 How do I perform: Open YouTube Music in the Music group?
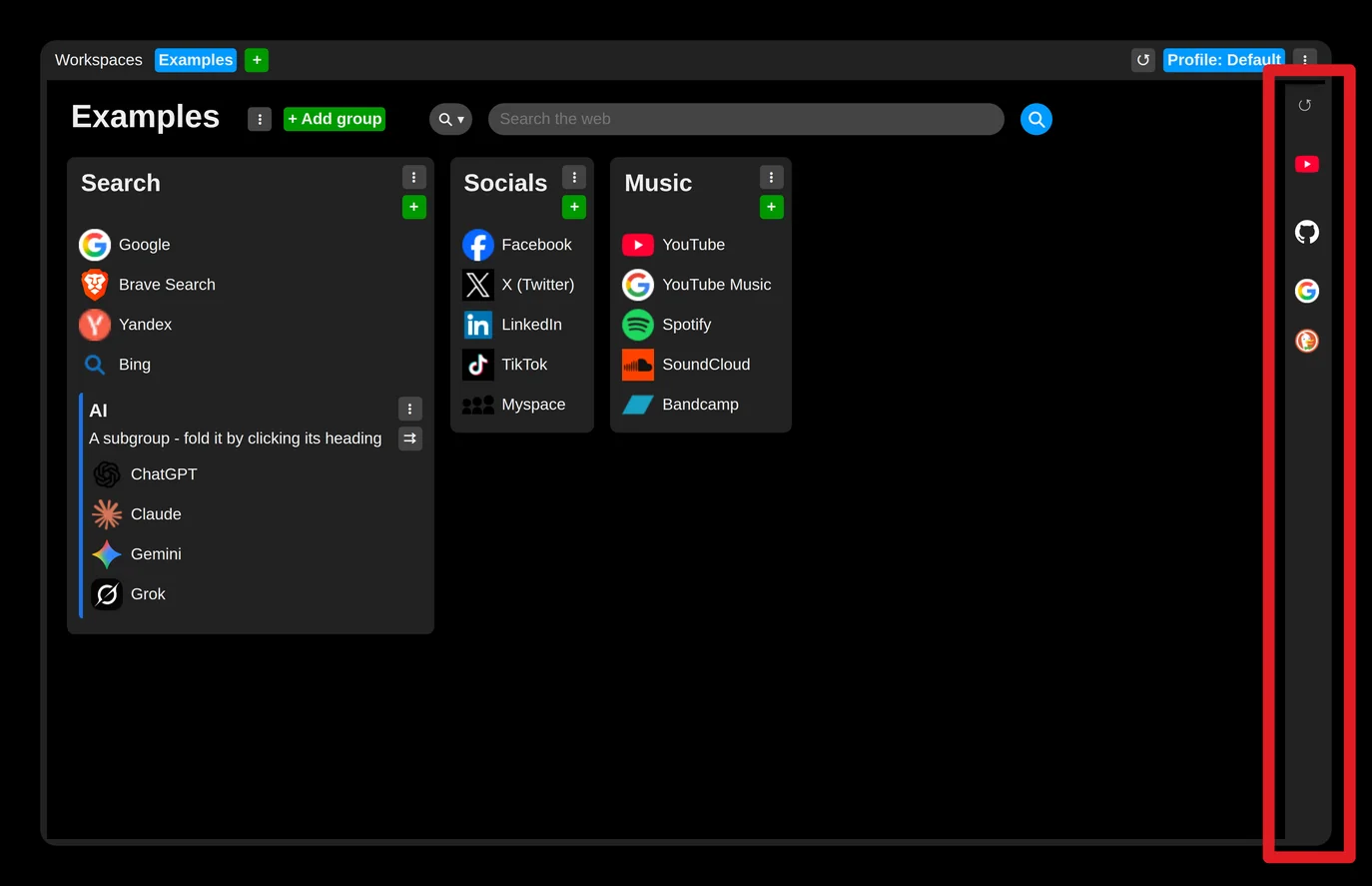(697, 285)
